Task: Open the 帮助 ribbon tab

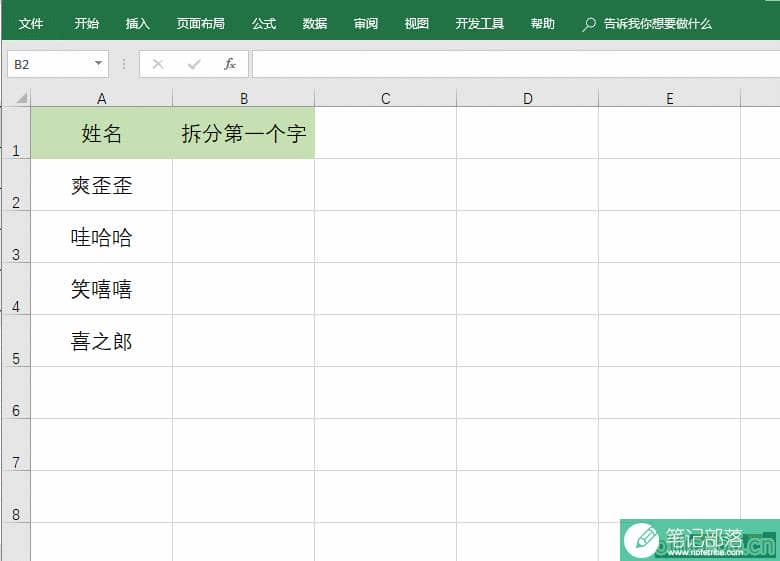Action: point(542,23)
